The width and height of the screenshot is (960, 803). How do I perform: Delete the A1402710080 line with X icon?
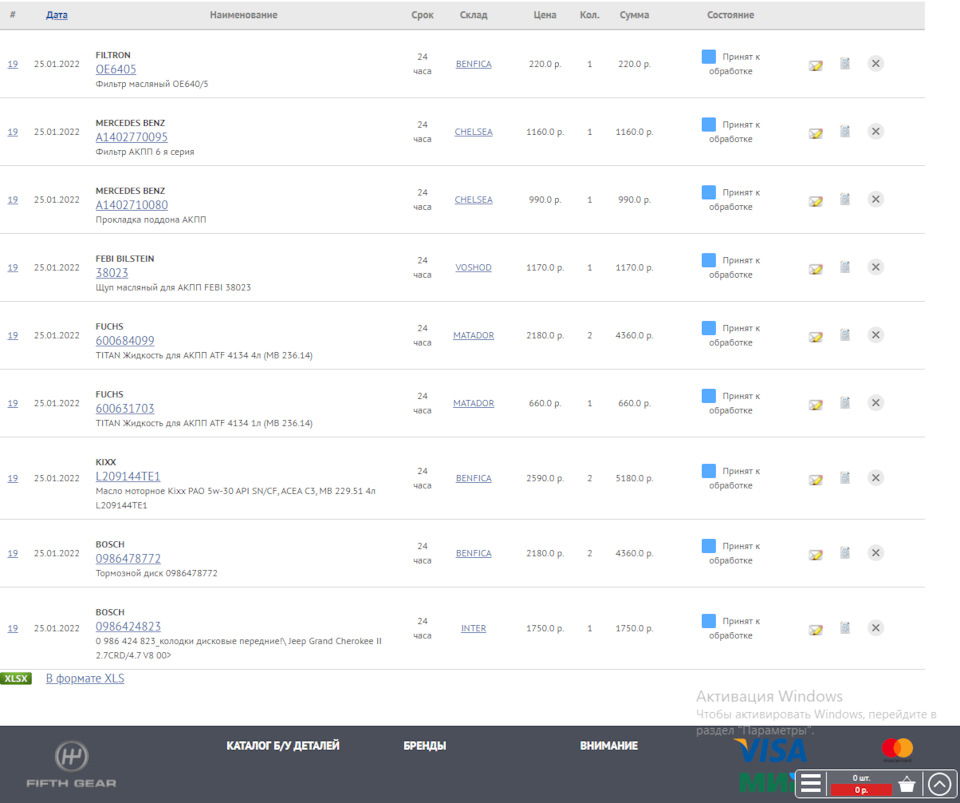tap(876, 200)
